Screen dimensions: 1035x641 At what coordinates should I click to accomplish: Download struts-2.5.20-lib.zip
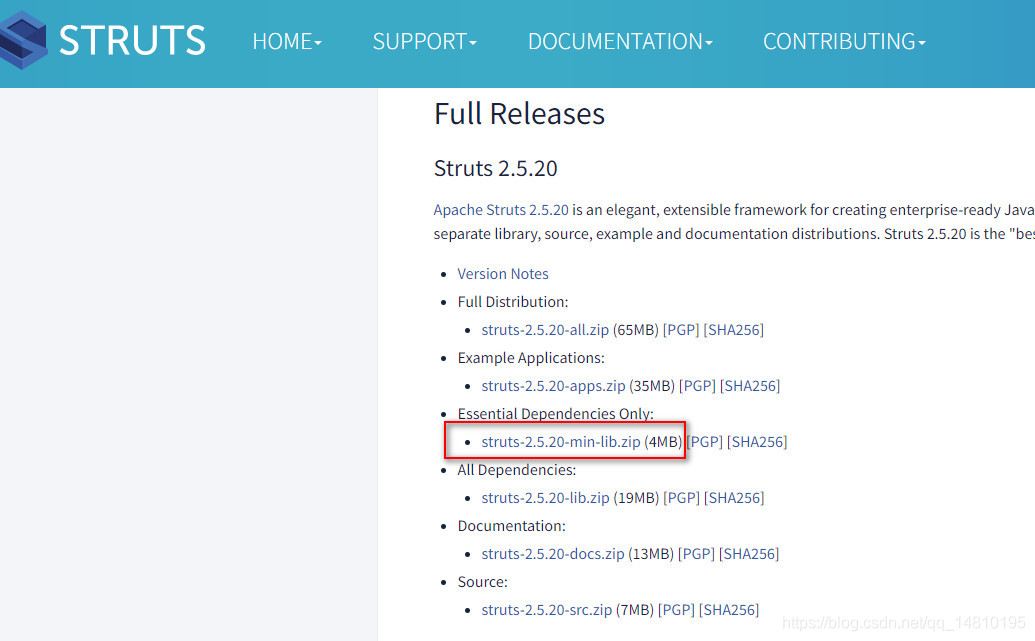tap(545, 498)
